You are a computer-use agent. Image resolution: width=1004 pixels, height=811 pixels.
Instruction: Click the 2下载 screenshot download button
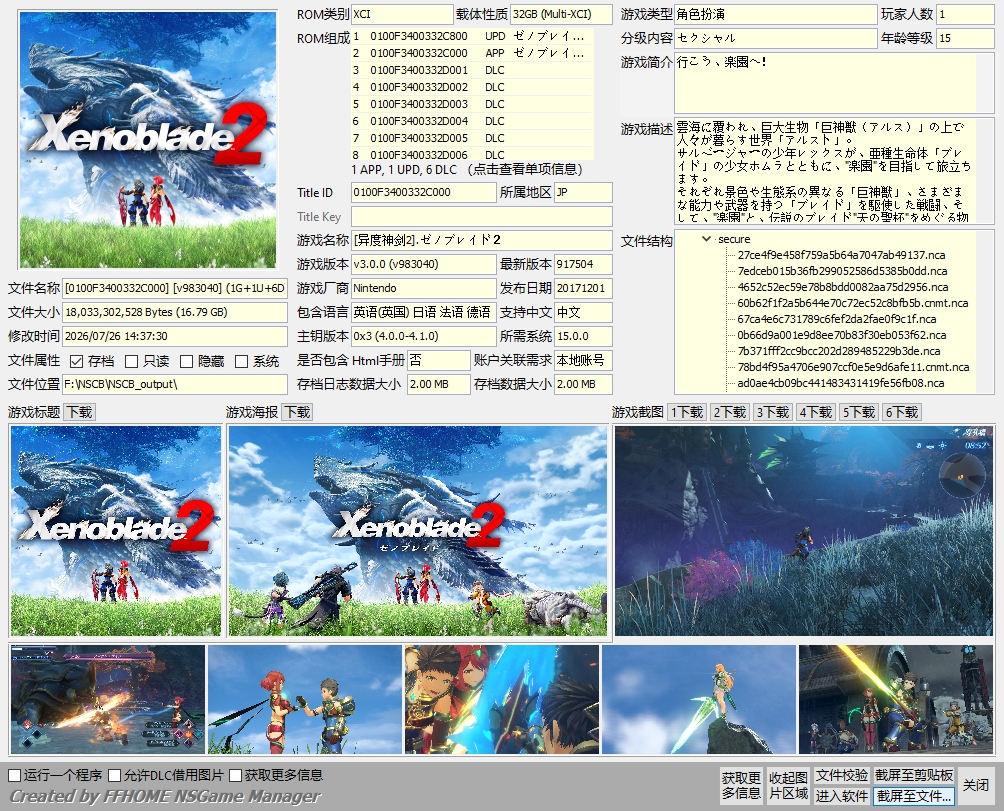pyautogui.click(x=730, y=412)
